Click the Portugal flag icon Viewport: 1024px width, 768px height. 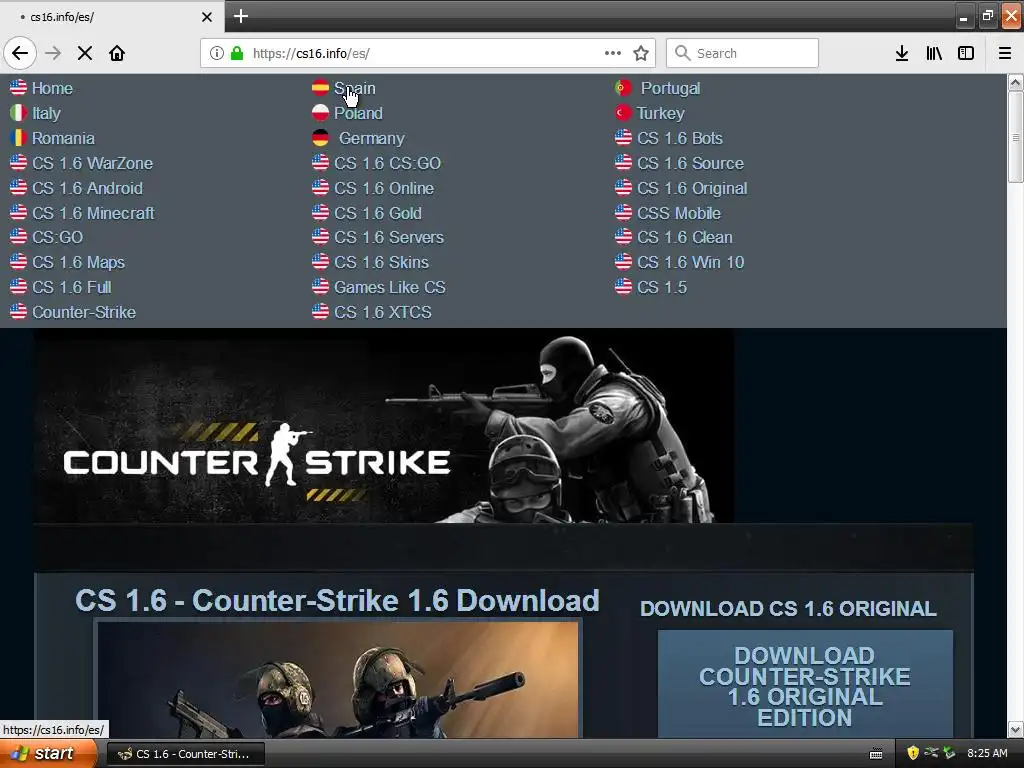pyautogui.click(x=623, y=88)
